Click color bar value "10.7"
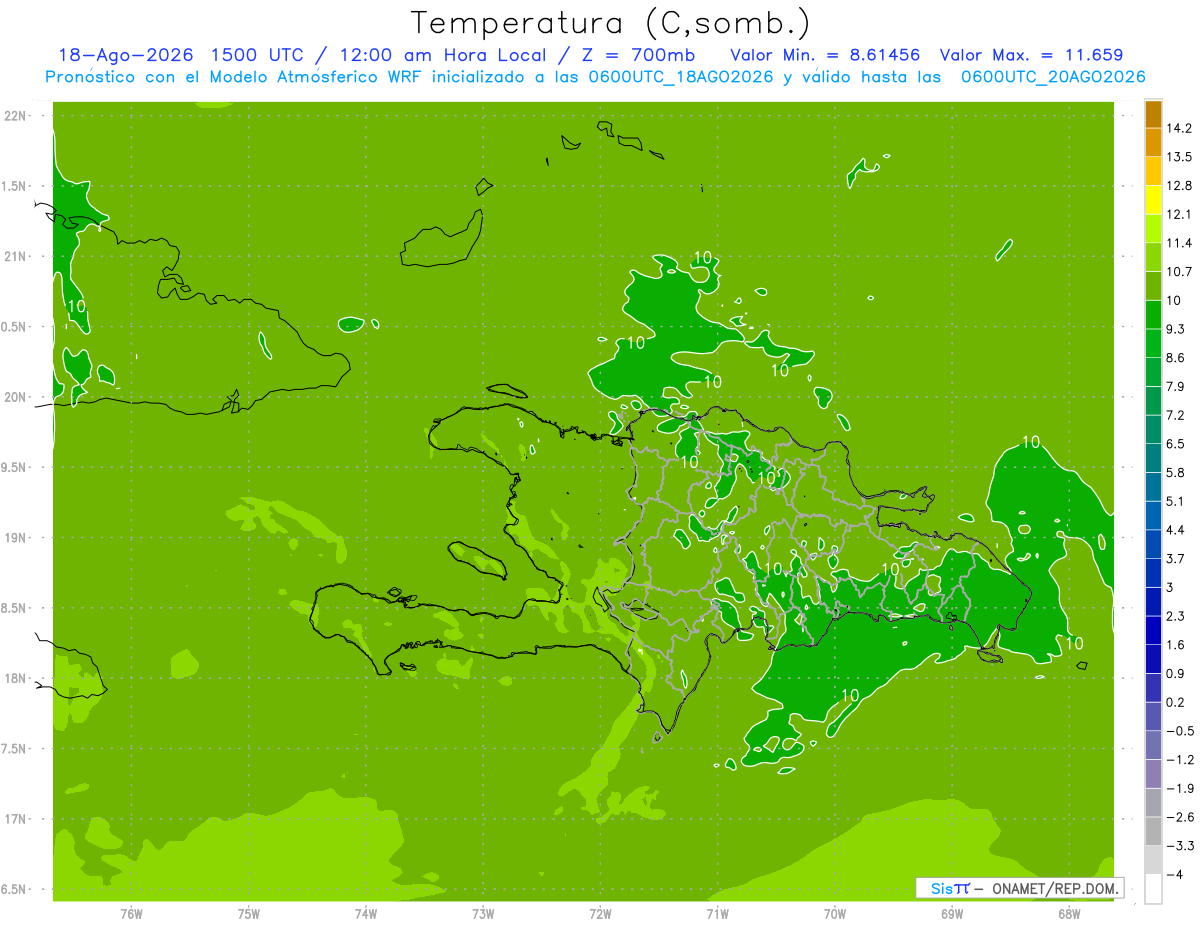1200x927 pixels. 1180,272
